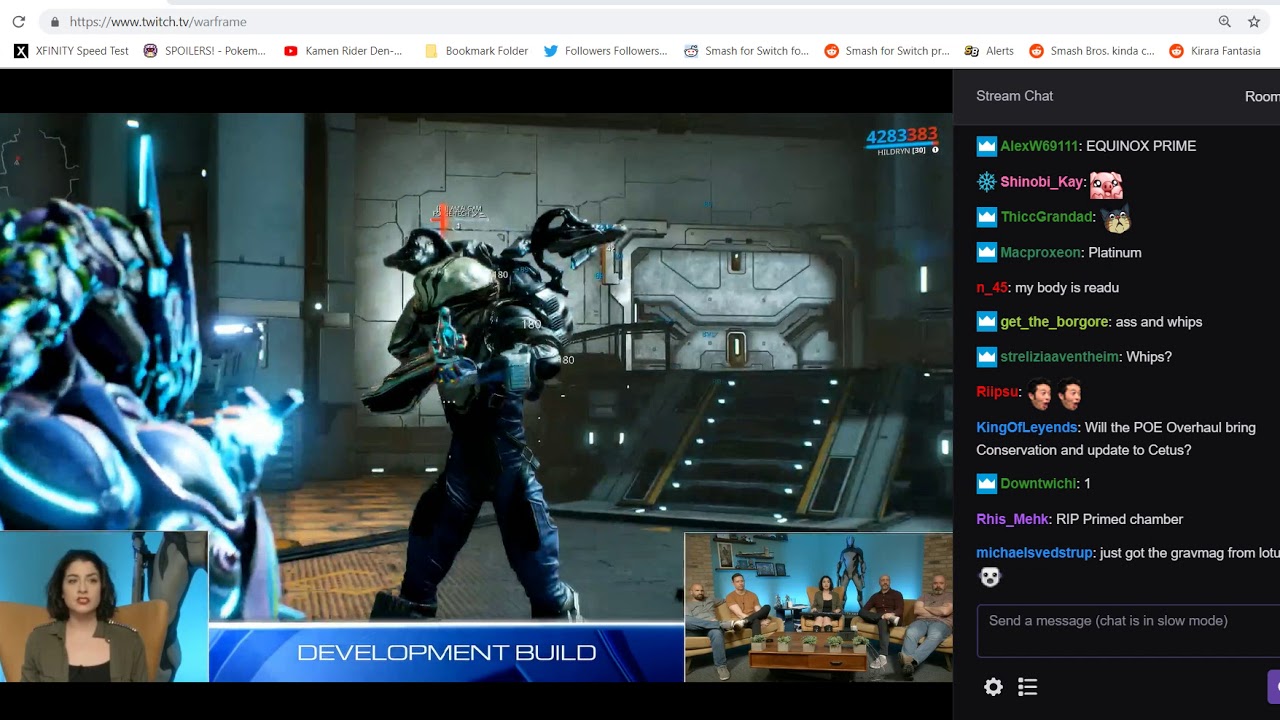The height and width of the screenshot is (720, 1280).
Task: Click username Macproxeon in chat
Action: point(1040,253)
